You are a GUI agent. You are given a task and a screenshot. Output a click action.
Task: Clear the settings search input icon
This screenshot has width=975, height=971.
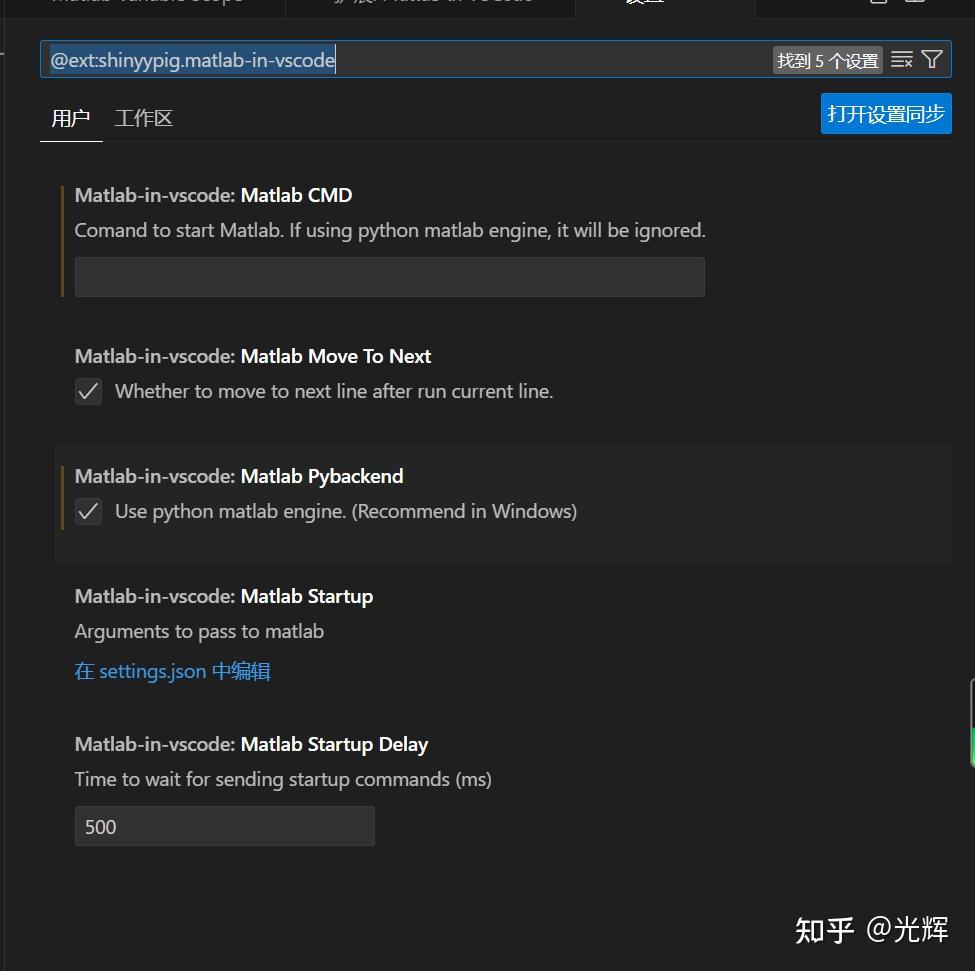[902, 60]
